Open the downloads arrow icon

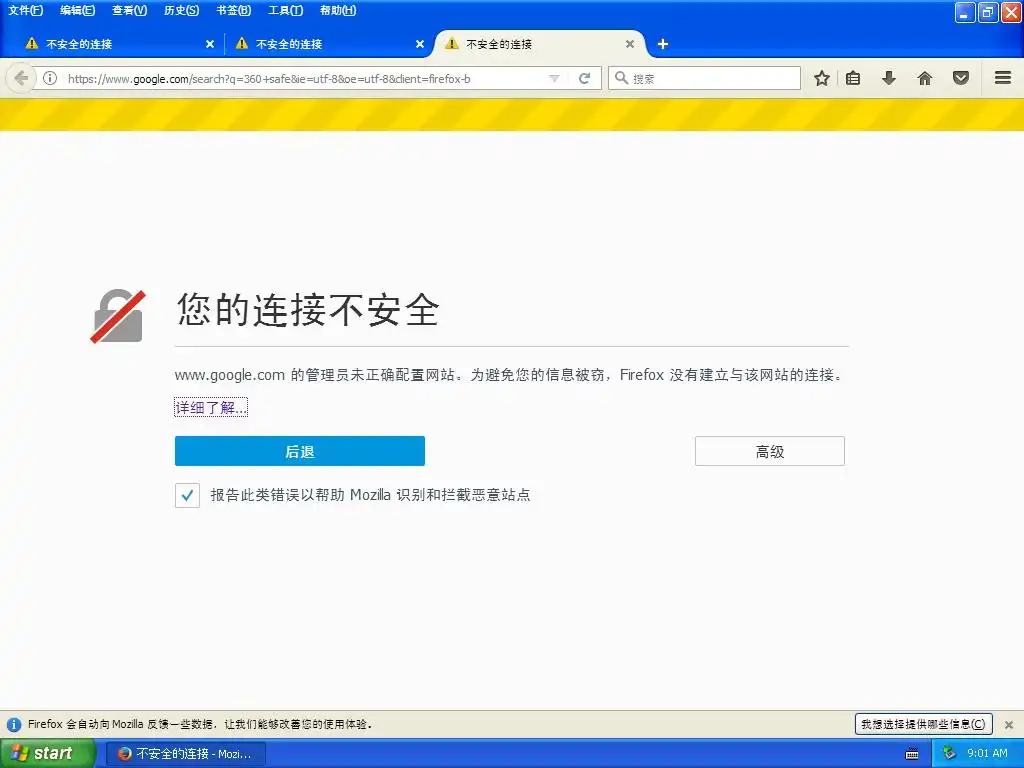(889, 78)
